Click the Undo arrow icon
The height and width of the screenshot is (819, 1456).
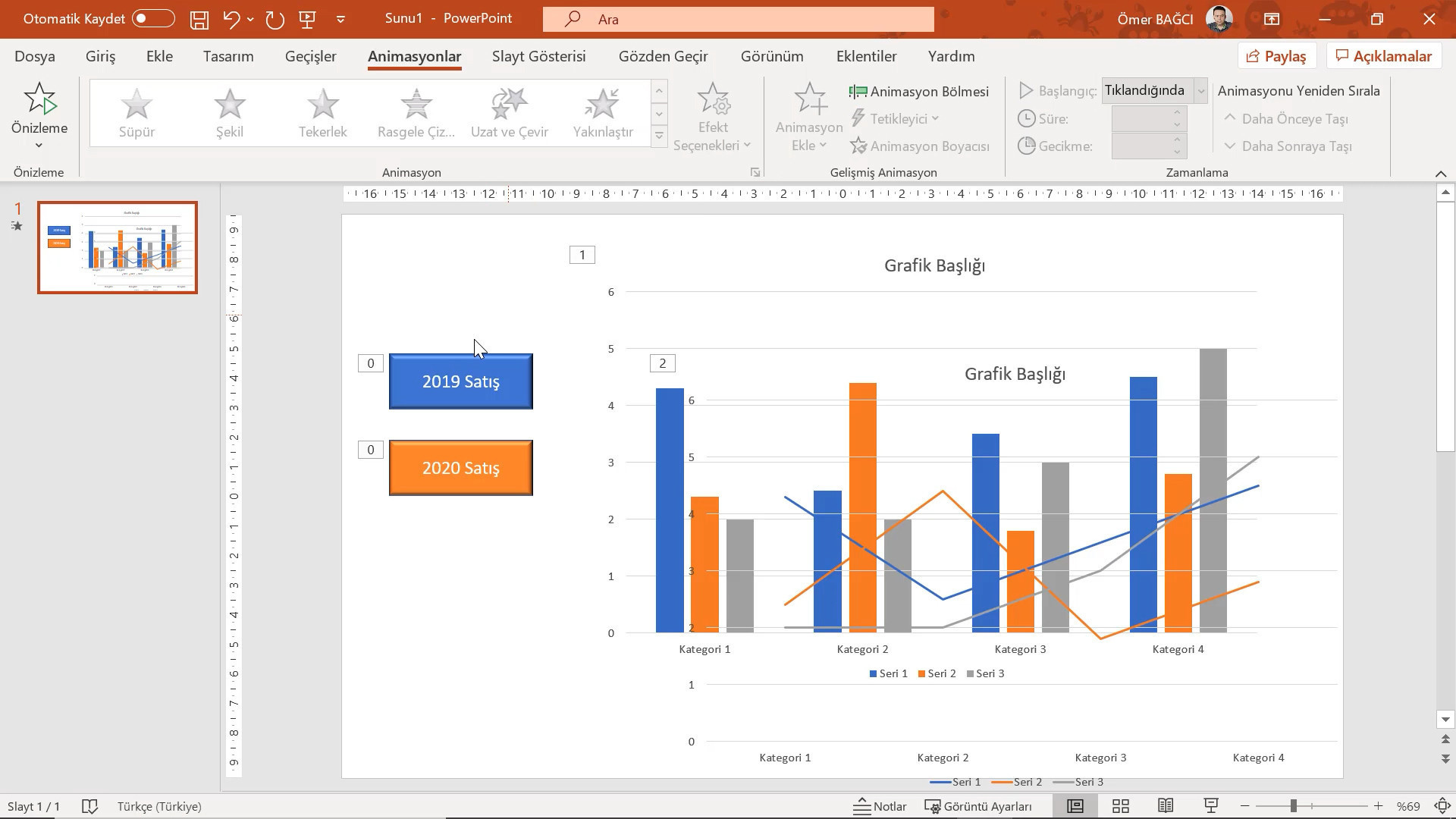tap(231, 20)
